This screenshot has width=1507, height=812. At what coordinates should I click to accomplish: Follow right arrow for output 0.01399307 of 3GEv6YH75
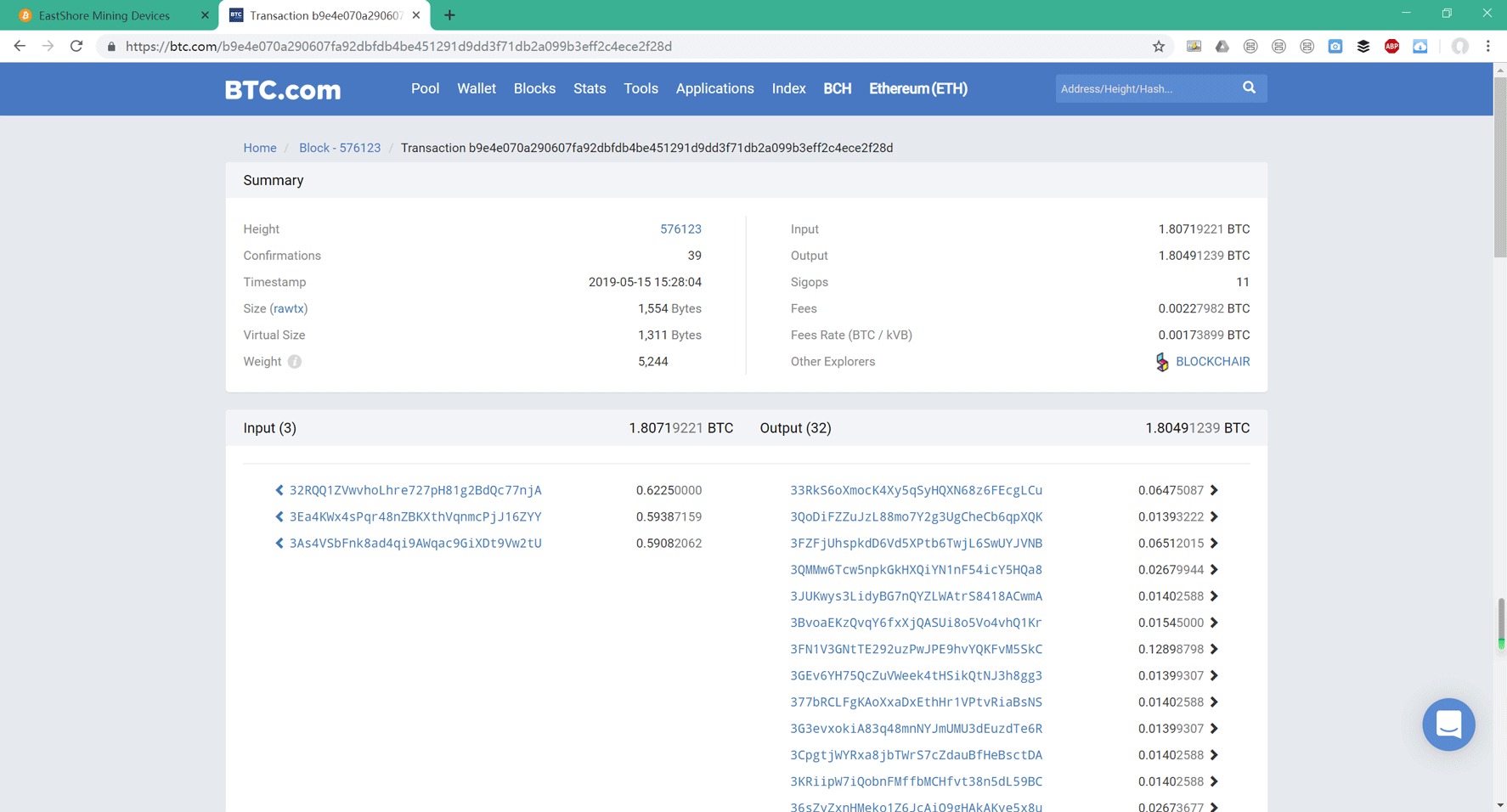tap(1214, 675)
